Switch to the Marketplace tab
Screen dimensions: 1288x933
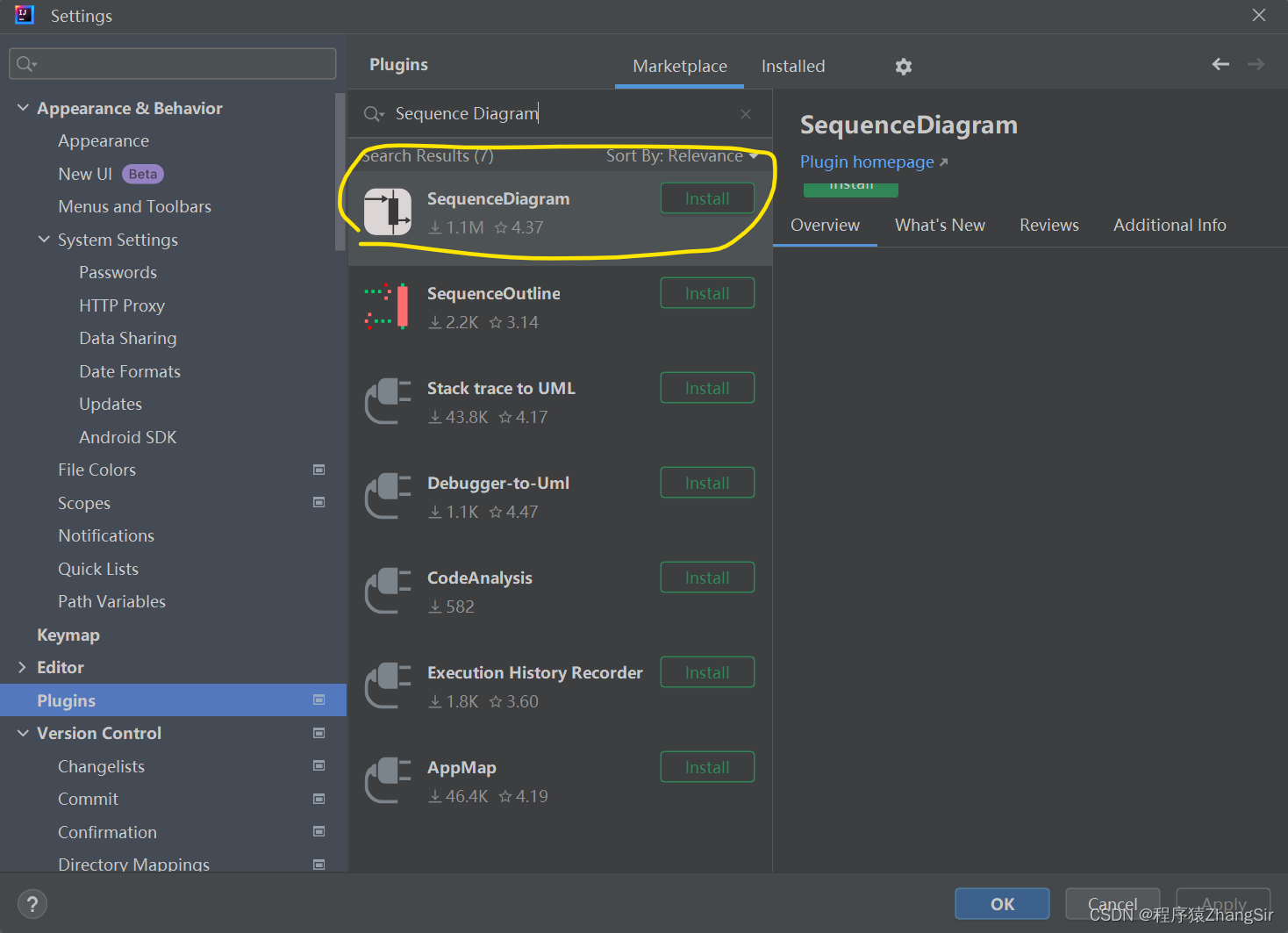click(x=680, y=67)
